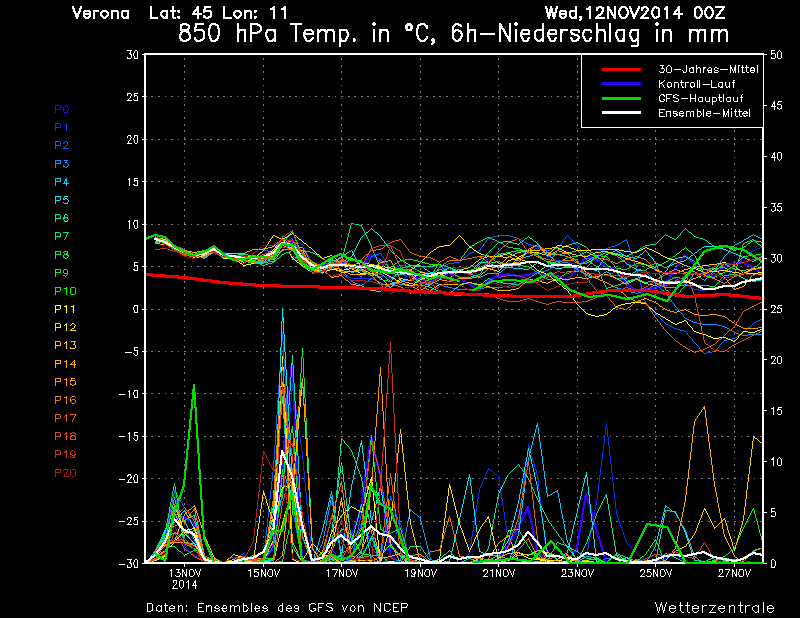This screenshot has width=800, height=618.
Task: Click the P9 label
Action: (x=62, y=273)
